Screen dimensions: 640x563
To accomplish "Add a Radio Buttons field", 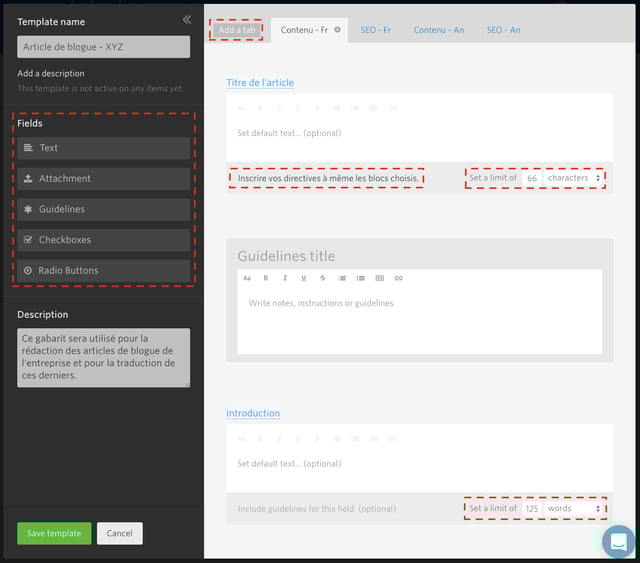I will point(104,271).
